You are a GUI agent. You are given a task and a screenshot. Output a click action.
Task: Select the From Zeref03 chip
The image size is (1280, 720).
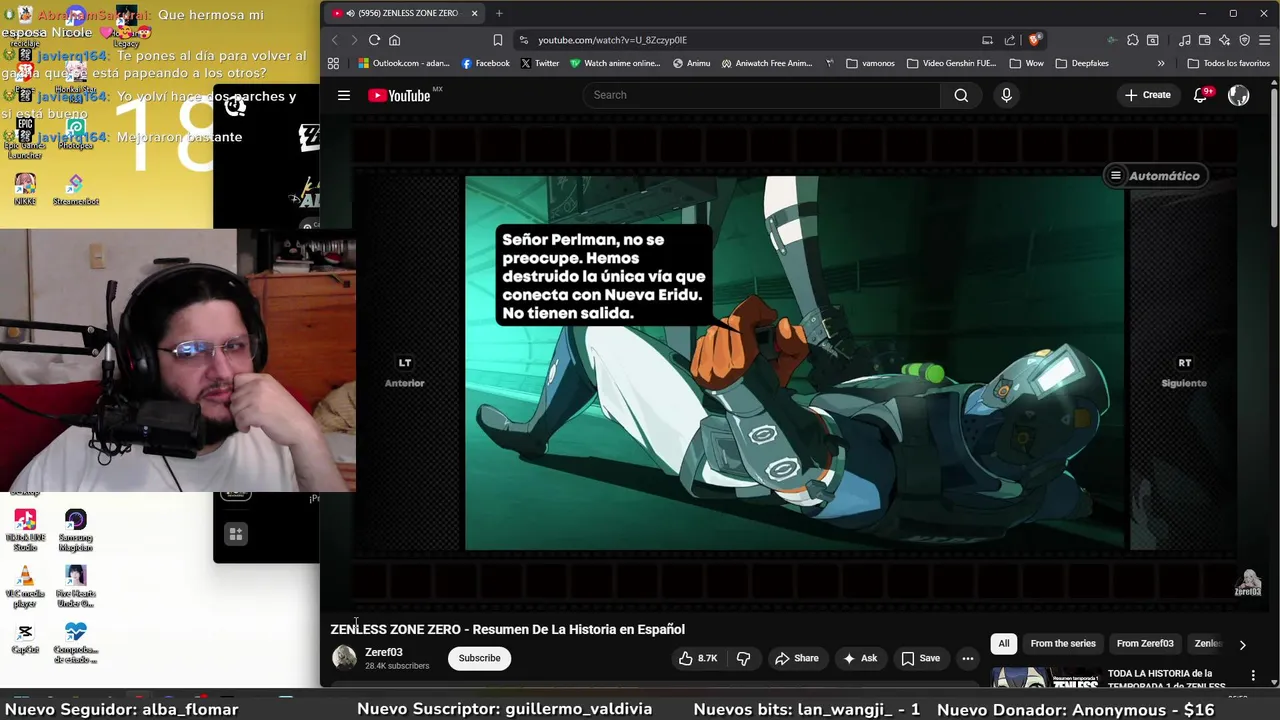pos(1145,644)
